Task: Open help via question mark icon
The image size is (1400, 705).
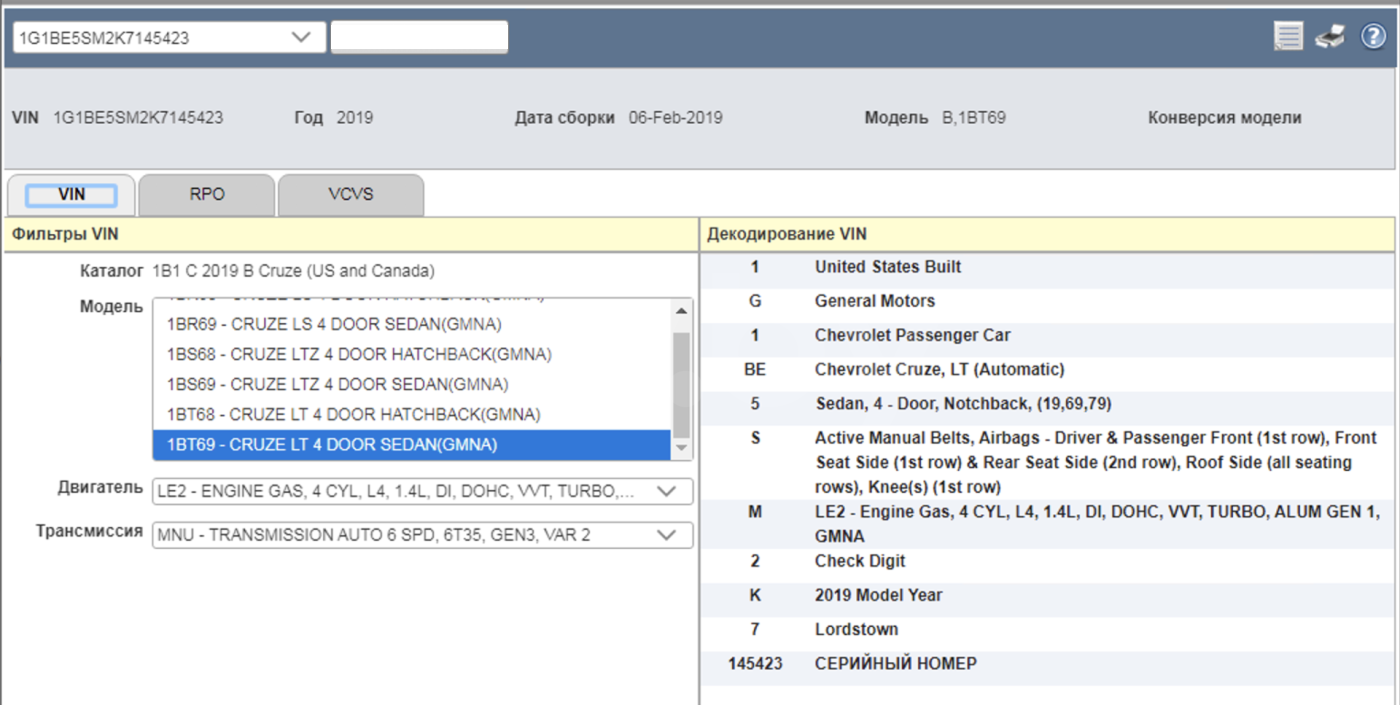Action: [1373, 37]
